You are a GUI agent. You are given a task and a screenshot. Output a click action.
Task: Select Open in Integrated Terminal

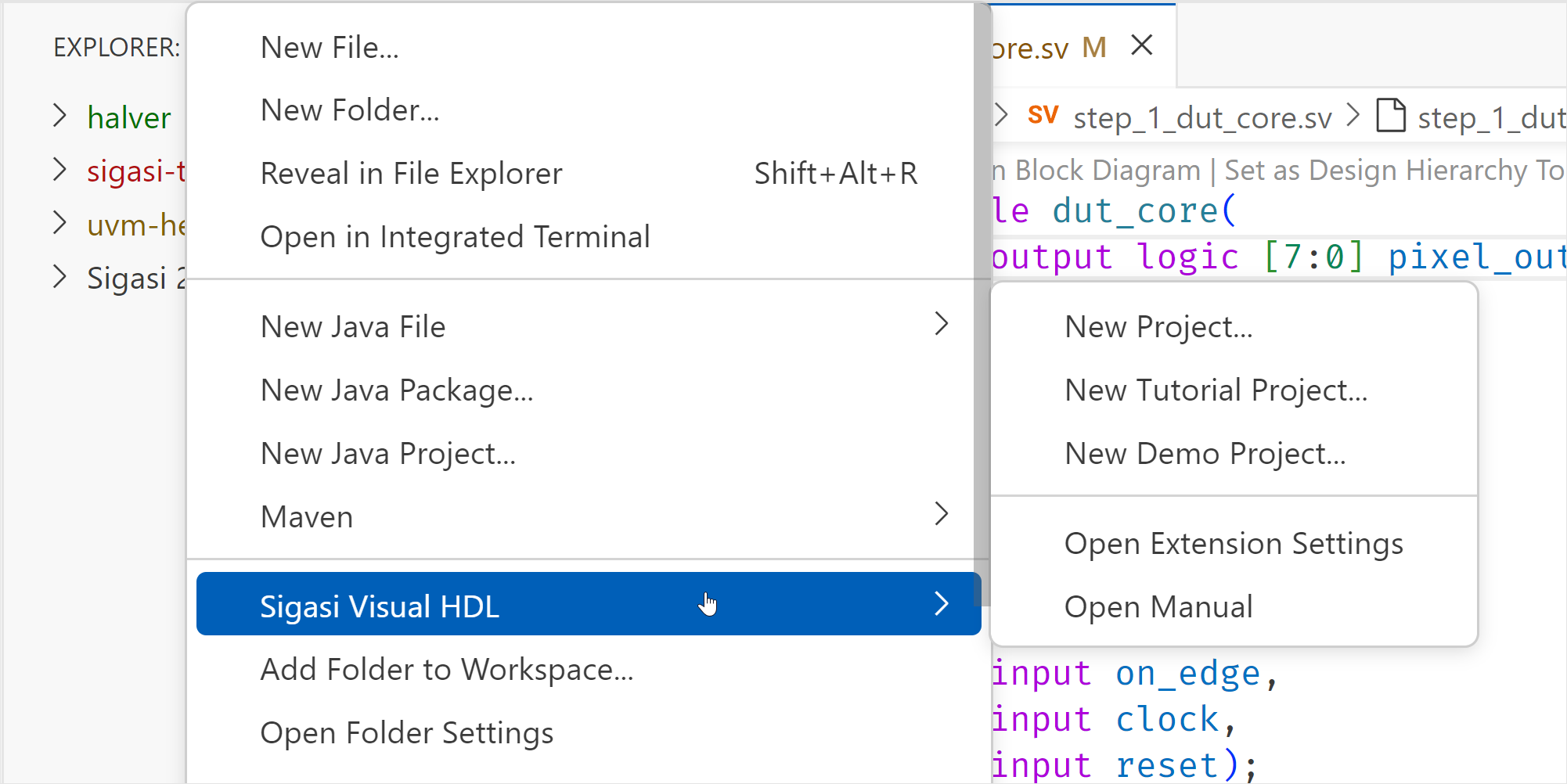pyautogui.click(x=584, y=237)
